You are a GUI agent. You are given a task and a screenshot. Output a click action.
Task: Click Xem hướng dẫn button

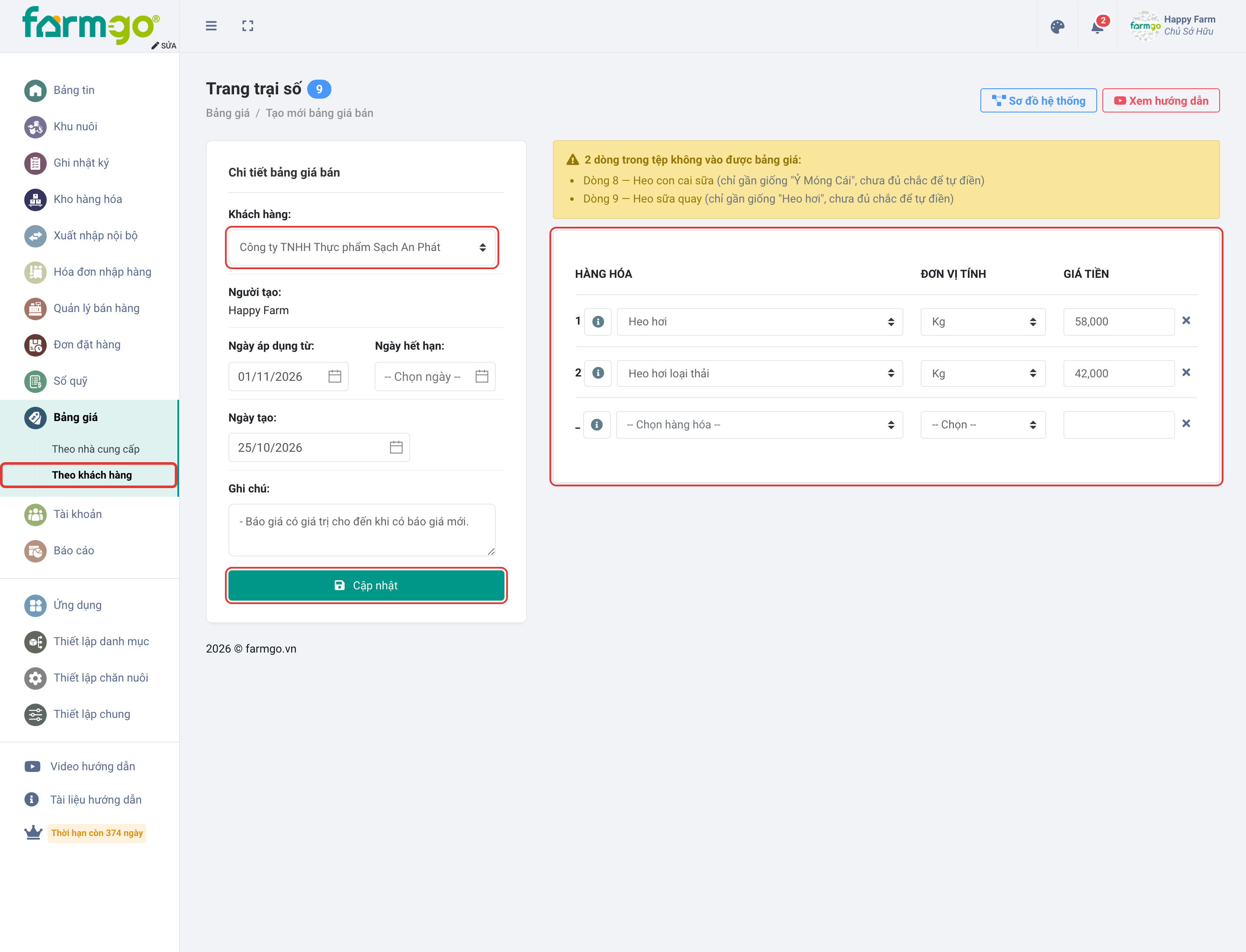[x=1160, y=101]
